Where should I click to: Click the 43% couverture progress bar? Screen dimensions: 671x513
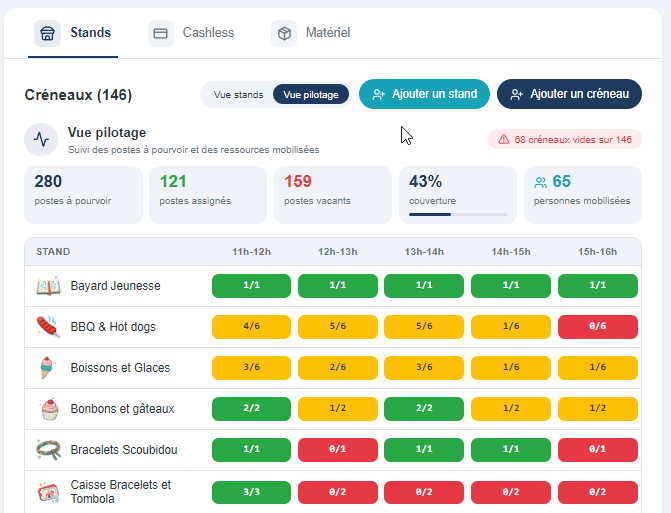[458, 214]
